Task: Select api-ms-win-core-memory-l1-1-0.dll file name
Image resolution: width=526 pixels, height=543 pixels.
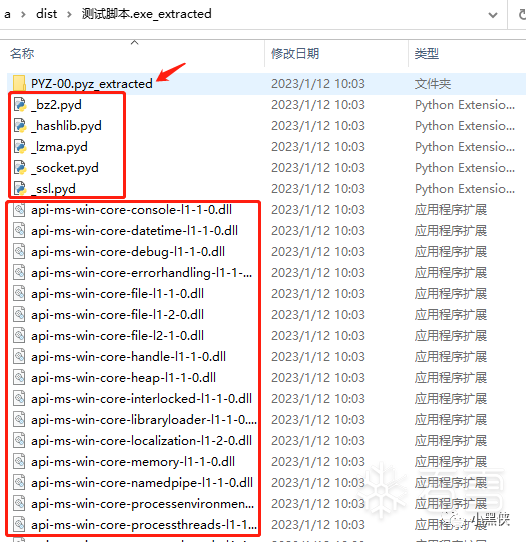Action: coord(133,462)
